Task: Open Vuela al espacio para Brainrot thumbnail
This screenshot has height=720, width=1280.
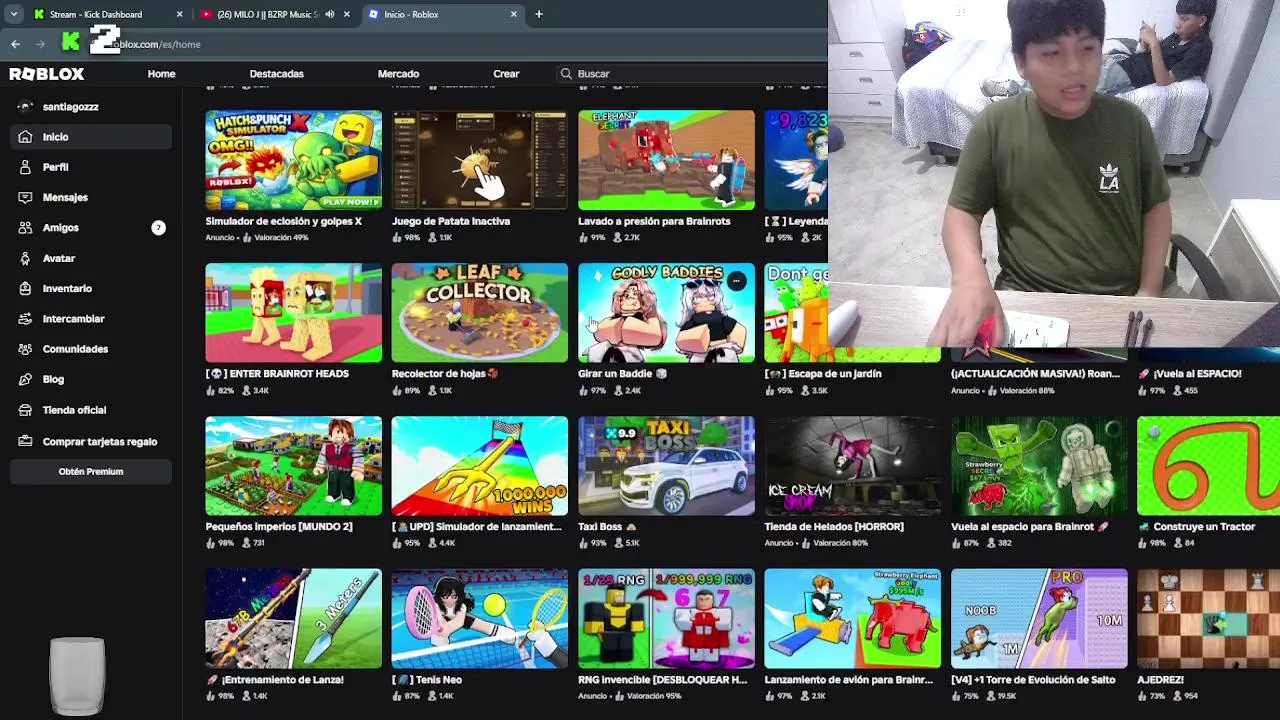Action: [x=1039, y=466]
